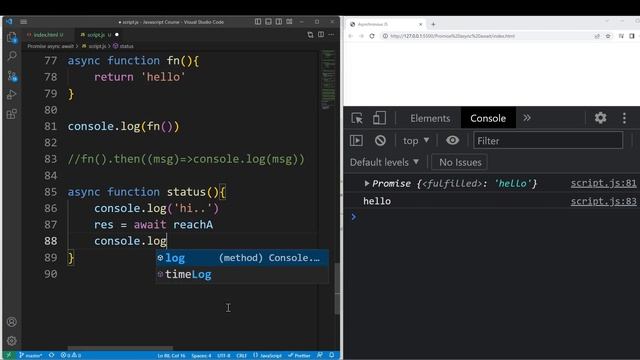Open the Source Control view

(x=12, y=76)
